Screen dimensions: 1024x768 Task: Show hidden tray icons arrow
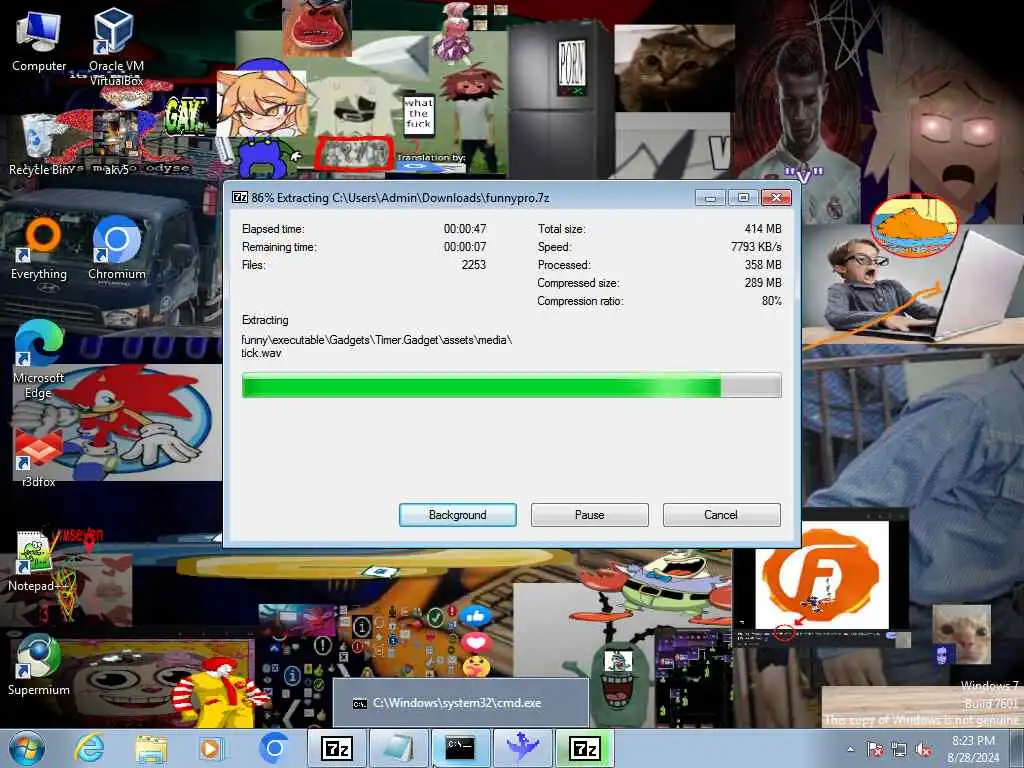pos(850,749)
